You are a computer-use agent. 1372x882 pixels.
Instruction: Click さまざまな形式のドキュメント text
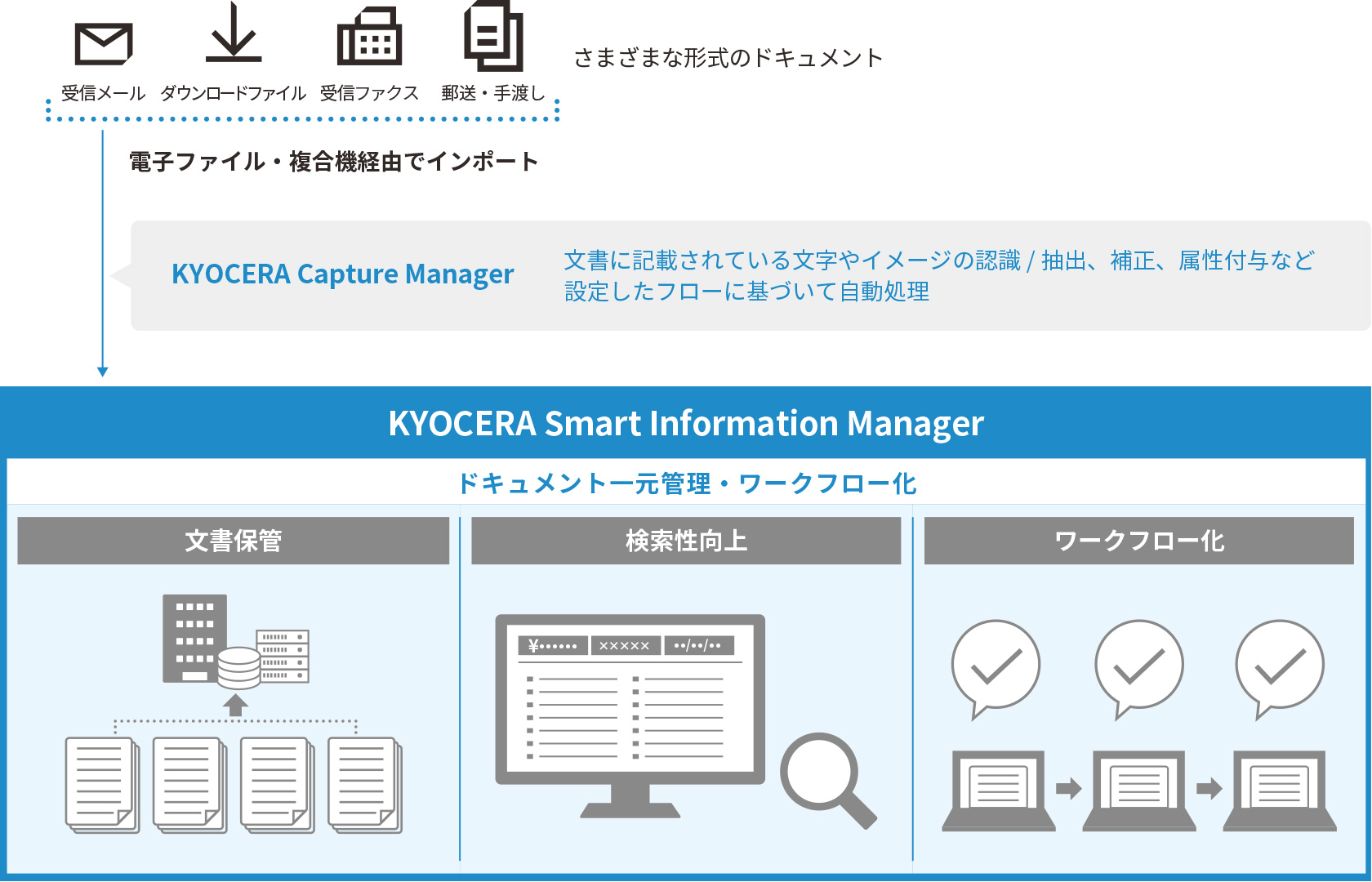coord(728,58)
